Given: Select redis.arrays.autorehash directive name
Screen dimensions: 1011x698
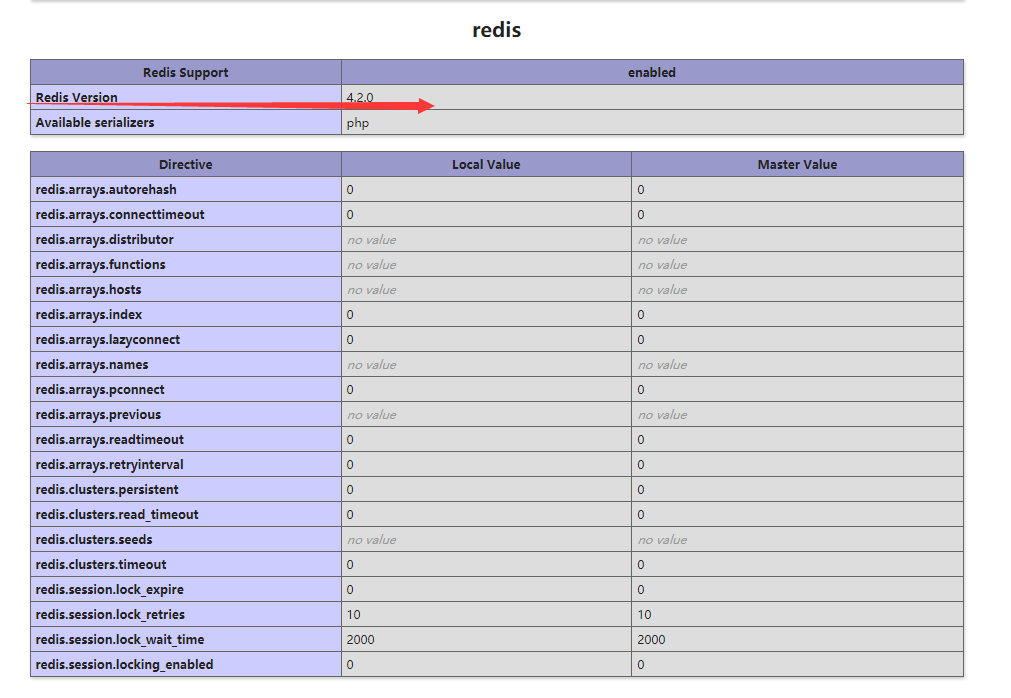Looking at the screenshot, I should tap(106, 189).
